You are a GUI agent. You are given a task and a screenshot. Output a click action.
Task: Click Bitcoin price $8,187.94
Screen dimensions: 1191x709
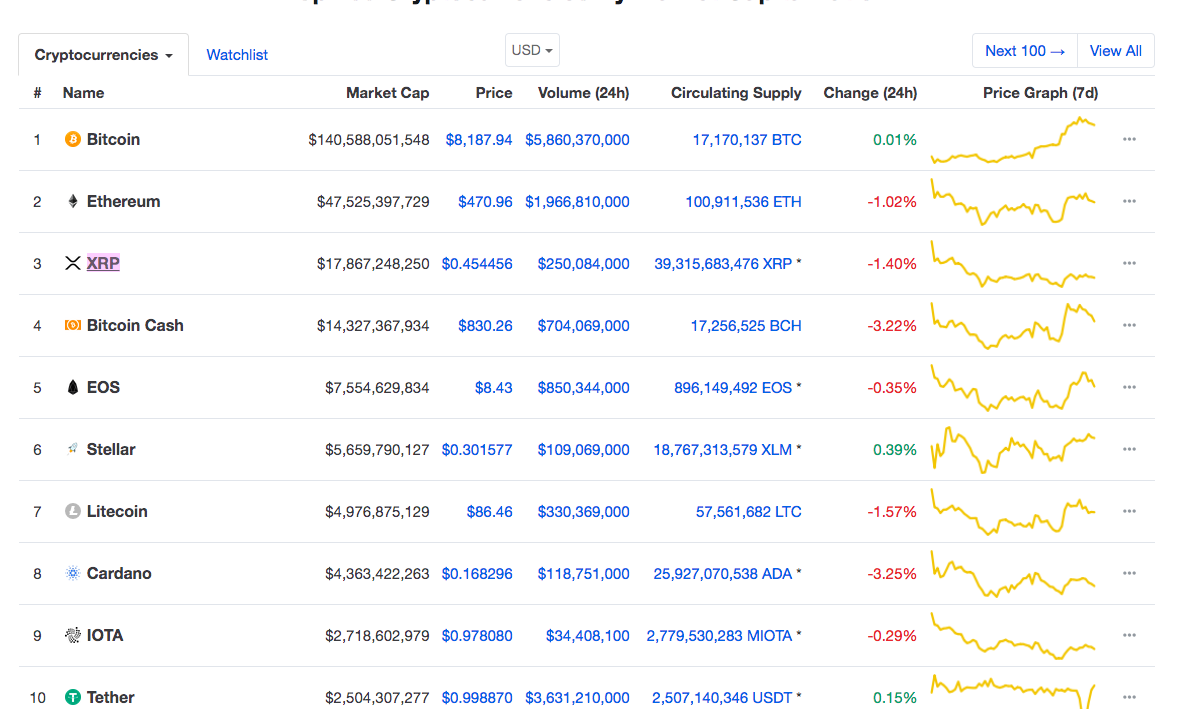click(x=479, y=140)
